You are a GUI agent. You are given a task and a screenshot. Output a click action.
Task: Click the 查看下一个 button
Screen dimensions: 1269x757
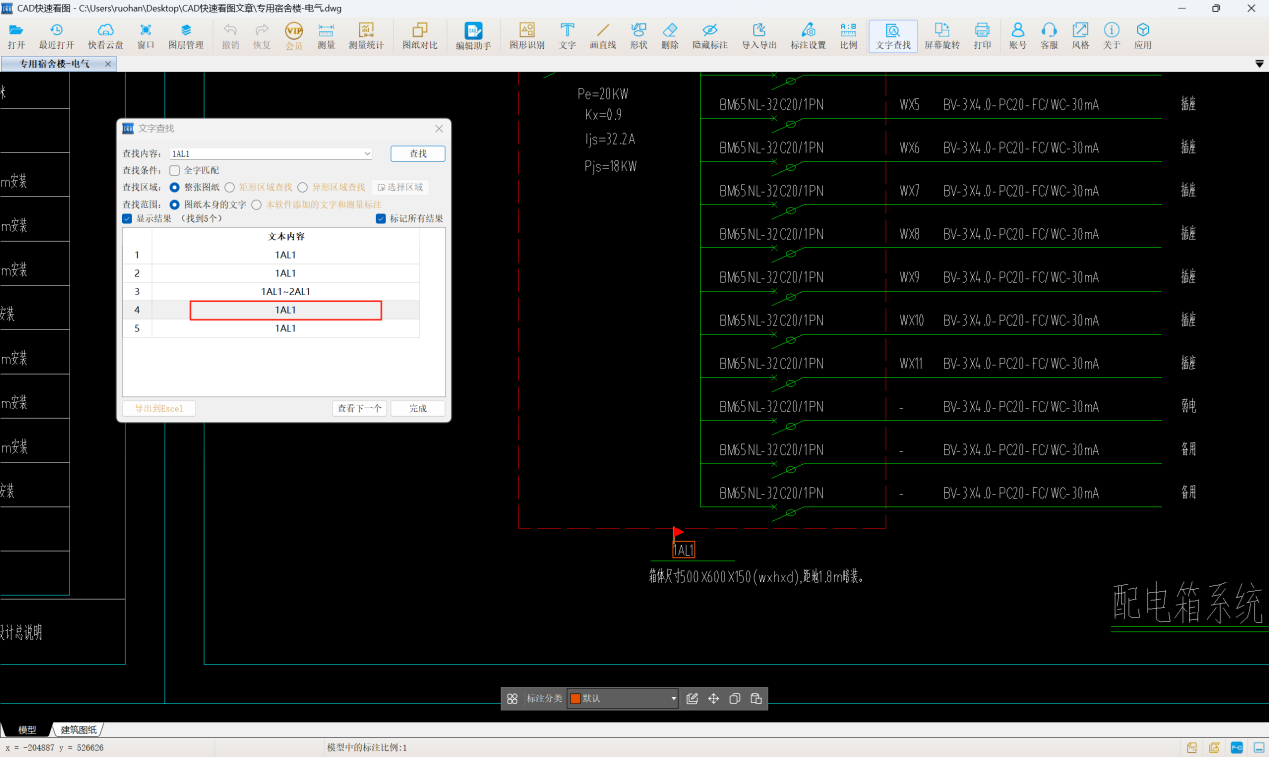click(359, 408)
